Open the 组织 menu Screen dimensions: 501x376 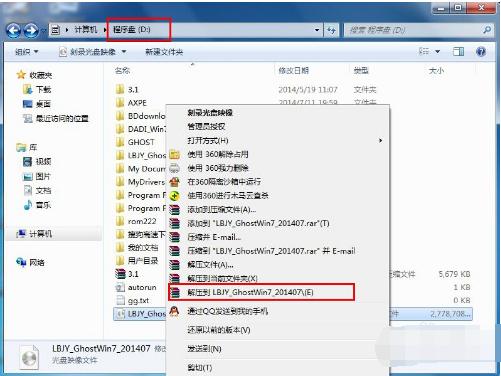point(26,52)
